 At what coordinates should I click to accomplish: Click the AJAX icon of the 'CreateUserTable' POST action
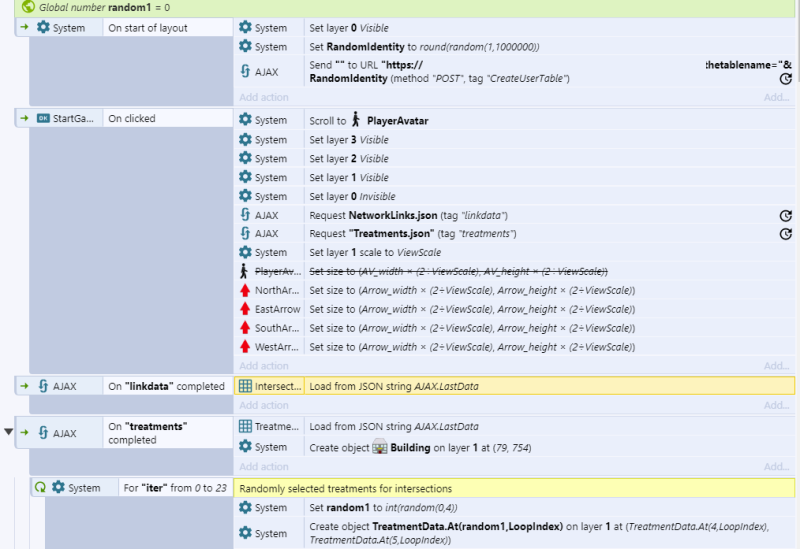(x=245, y=71)
